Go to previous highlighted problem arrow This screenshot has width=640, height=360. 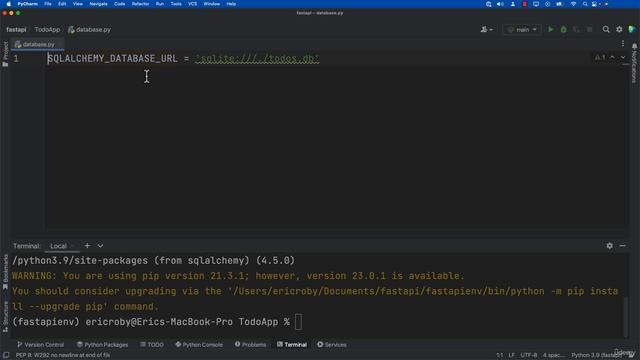(612, 58)
